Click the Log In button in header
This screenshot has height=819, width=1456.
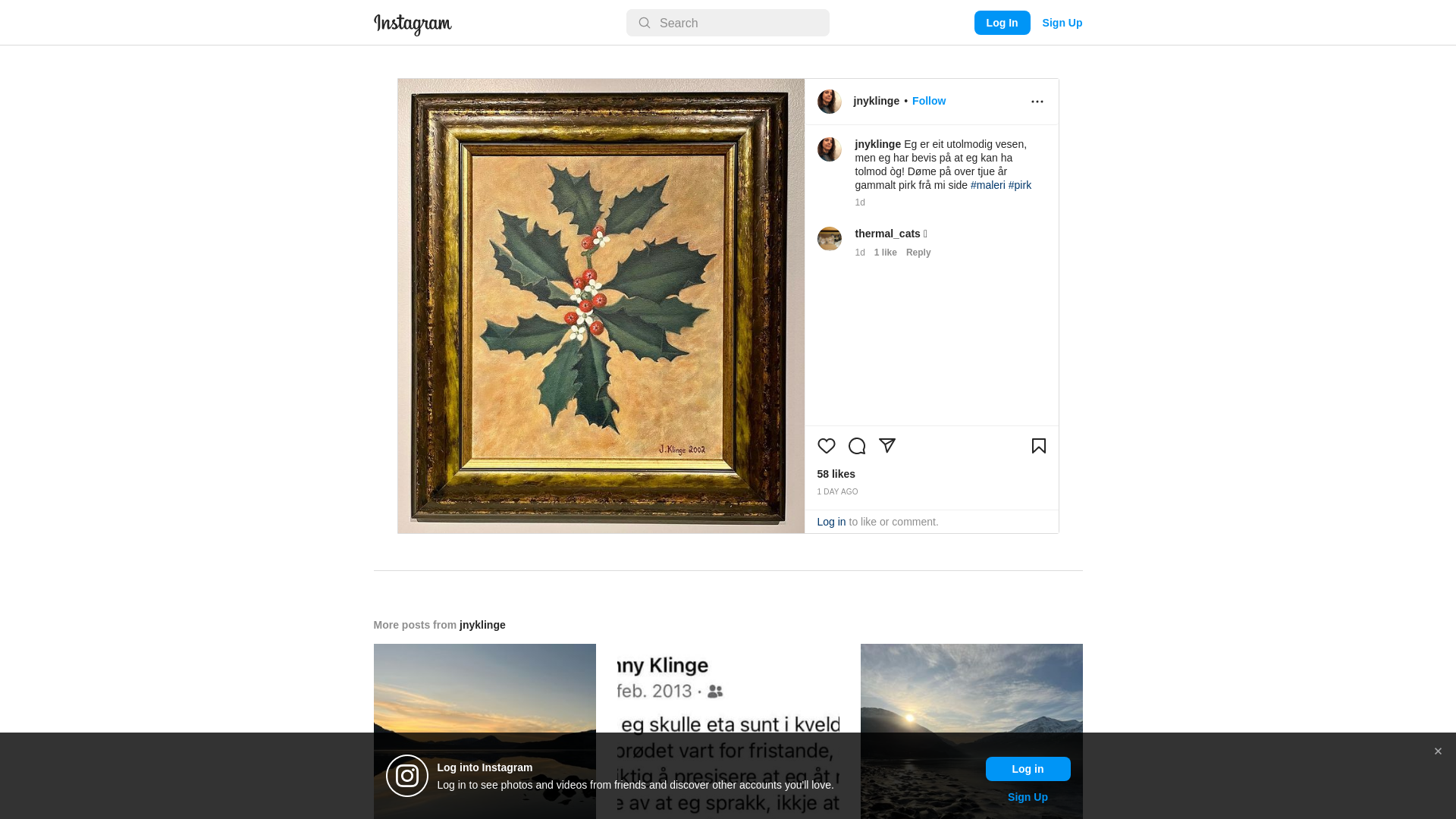1003,23
